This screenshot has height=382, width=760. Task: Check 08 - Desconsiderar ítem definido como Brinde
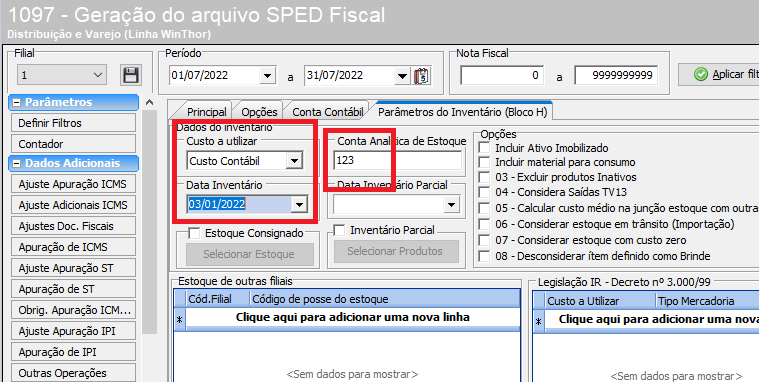click(484, 256)
